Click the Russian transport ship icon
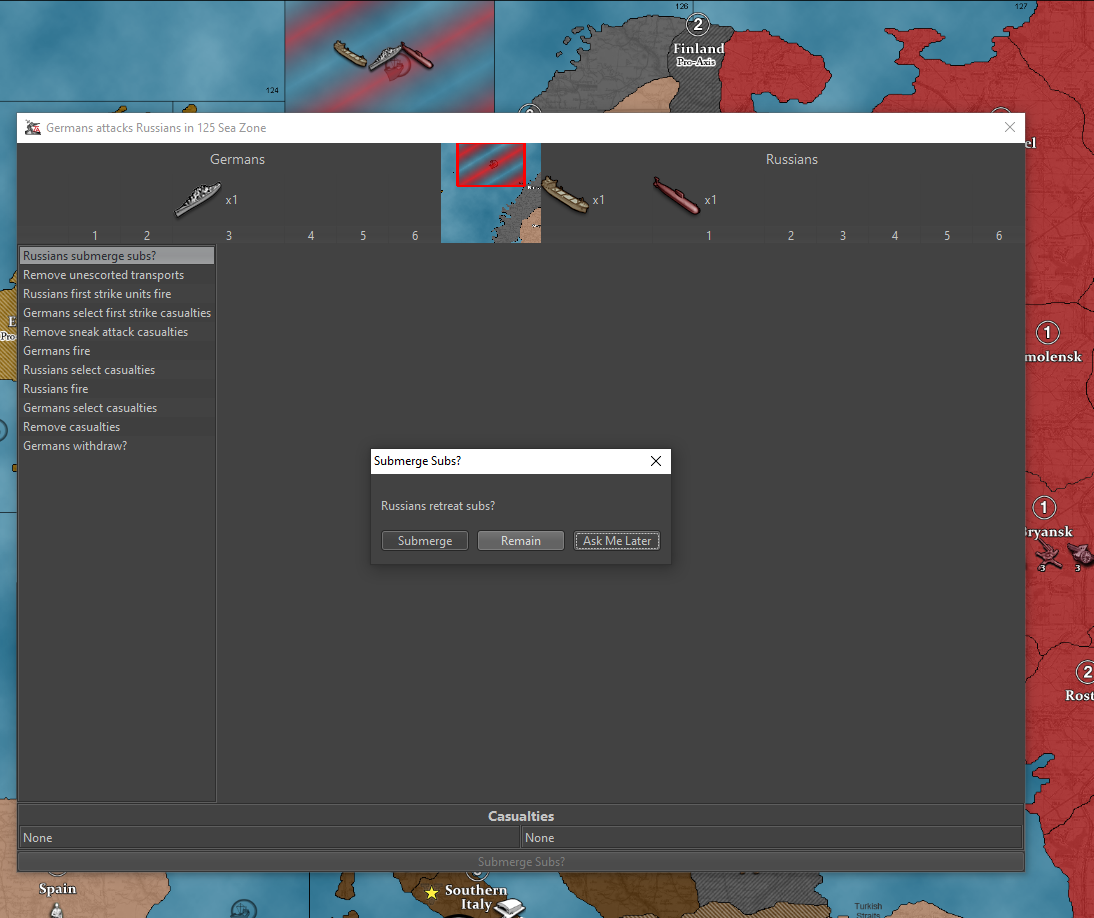This screenshot has height=918, width=1094. coord(565,196)
